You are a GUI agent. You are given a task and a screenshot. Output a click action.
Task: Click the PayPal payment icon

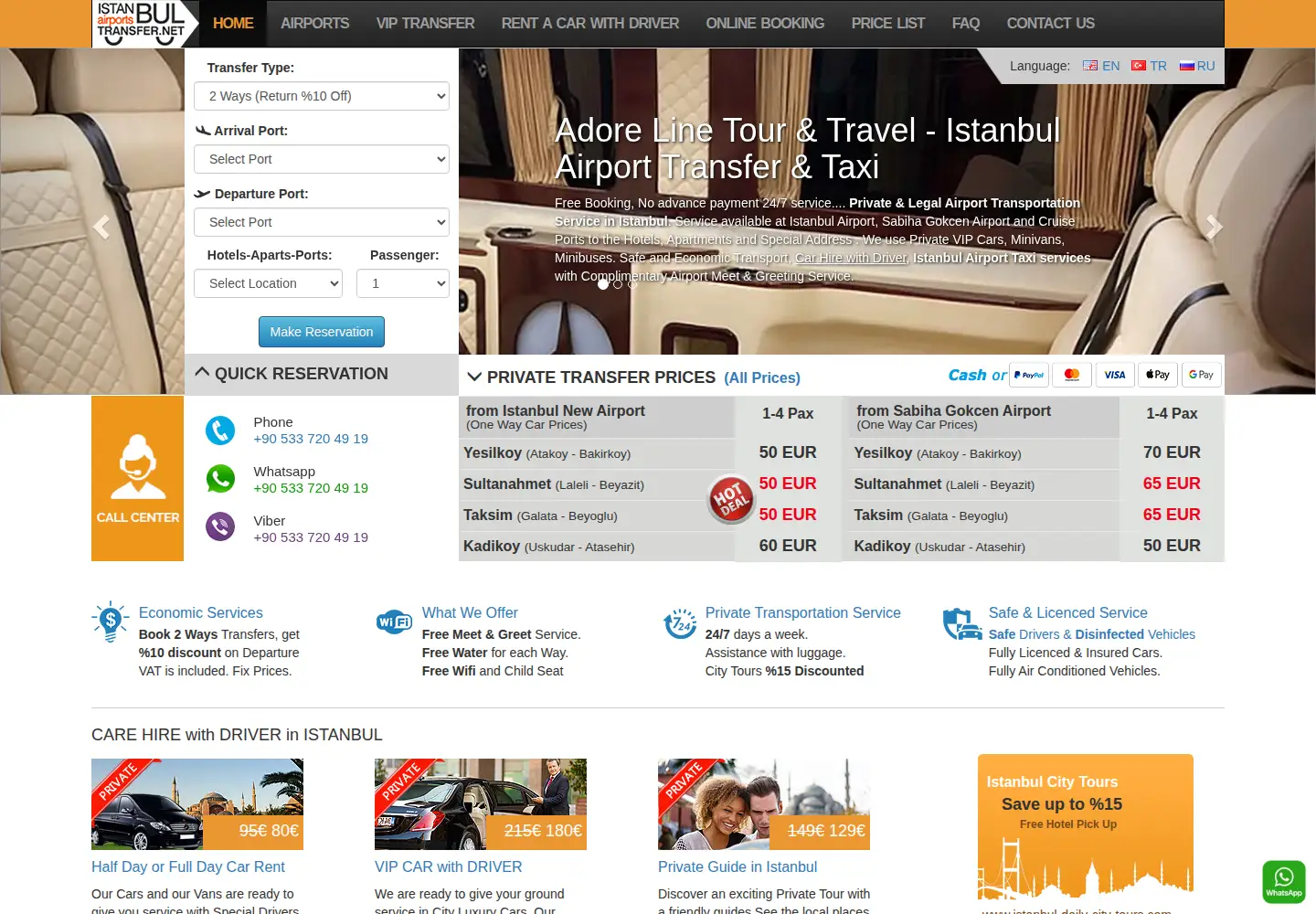tap(1029, 375)
